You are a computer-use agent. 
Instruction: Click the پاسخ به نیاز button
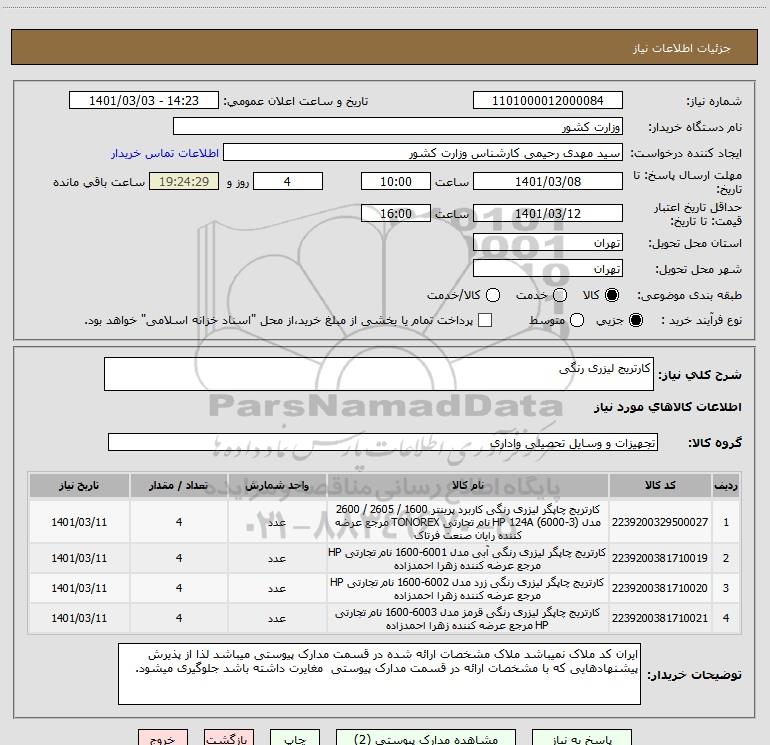582,738
